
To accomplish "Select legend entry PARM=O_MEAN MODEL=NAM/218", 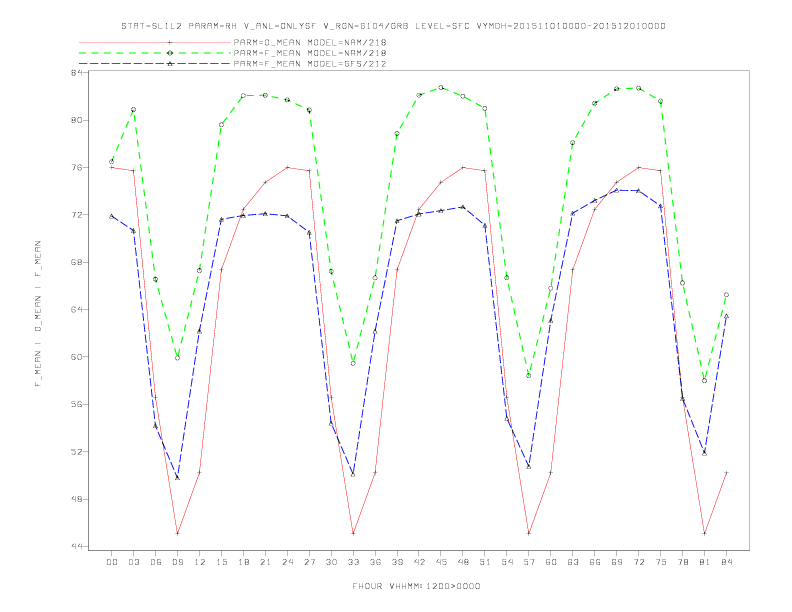I will point(310,42).
